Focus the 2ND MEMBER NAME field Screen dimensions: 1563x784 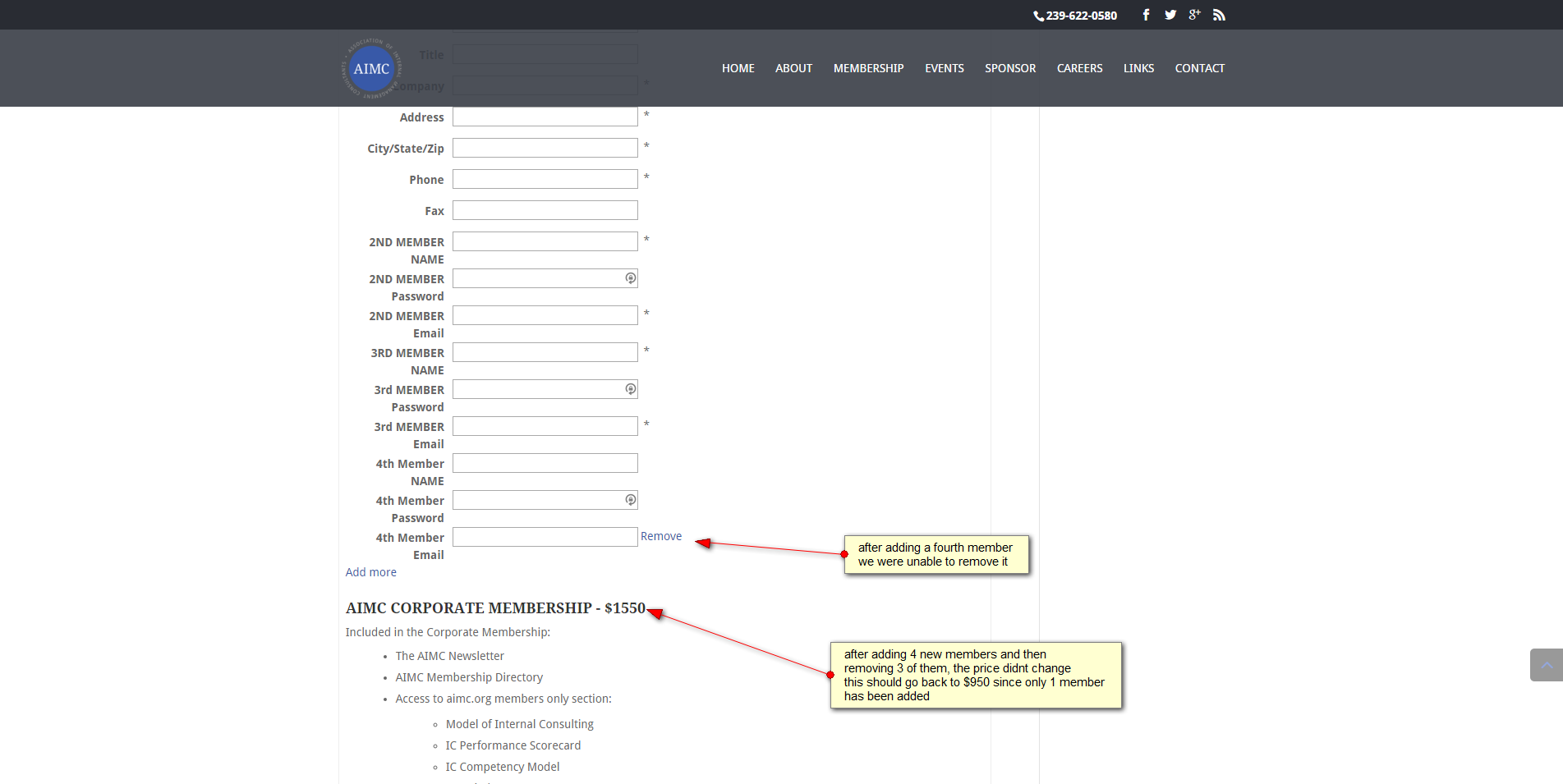545,241
